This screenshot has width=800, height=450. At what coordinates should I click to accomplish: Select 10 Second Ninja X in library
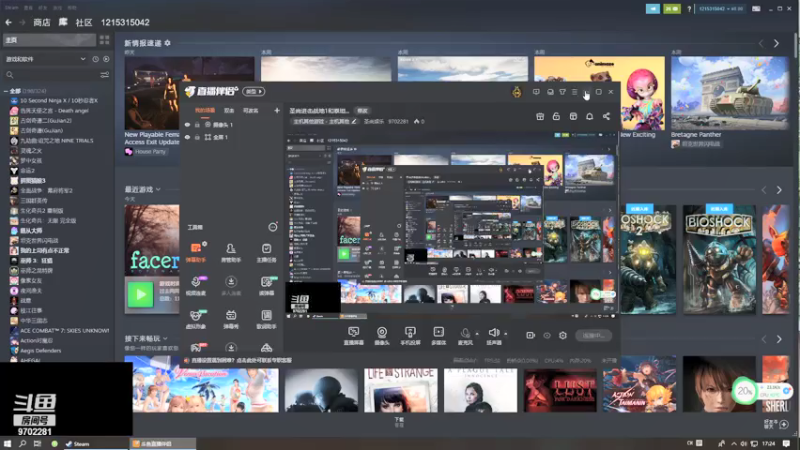click(59, 101)
